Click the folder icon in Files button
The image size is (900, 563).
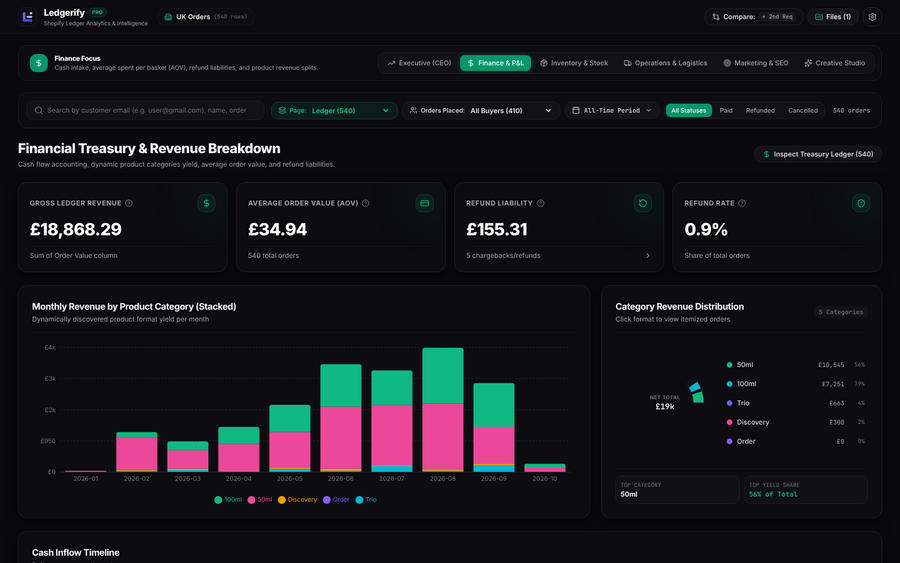coord(818,17)
